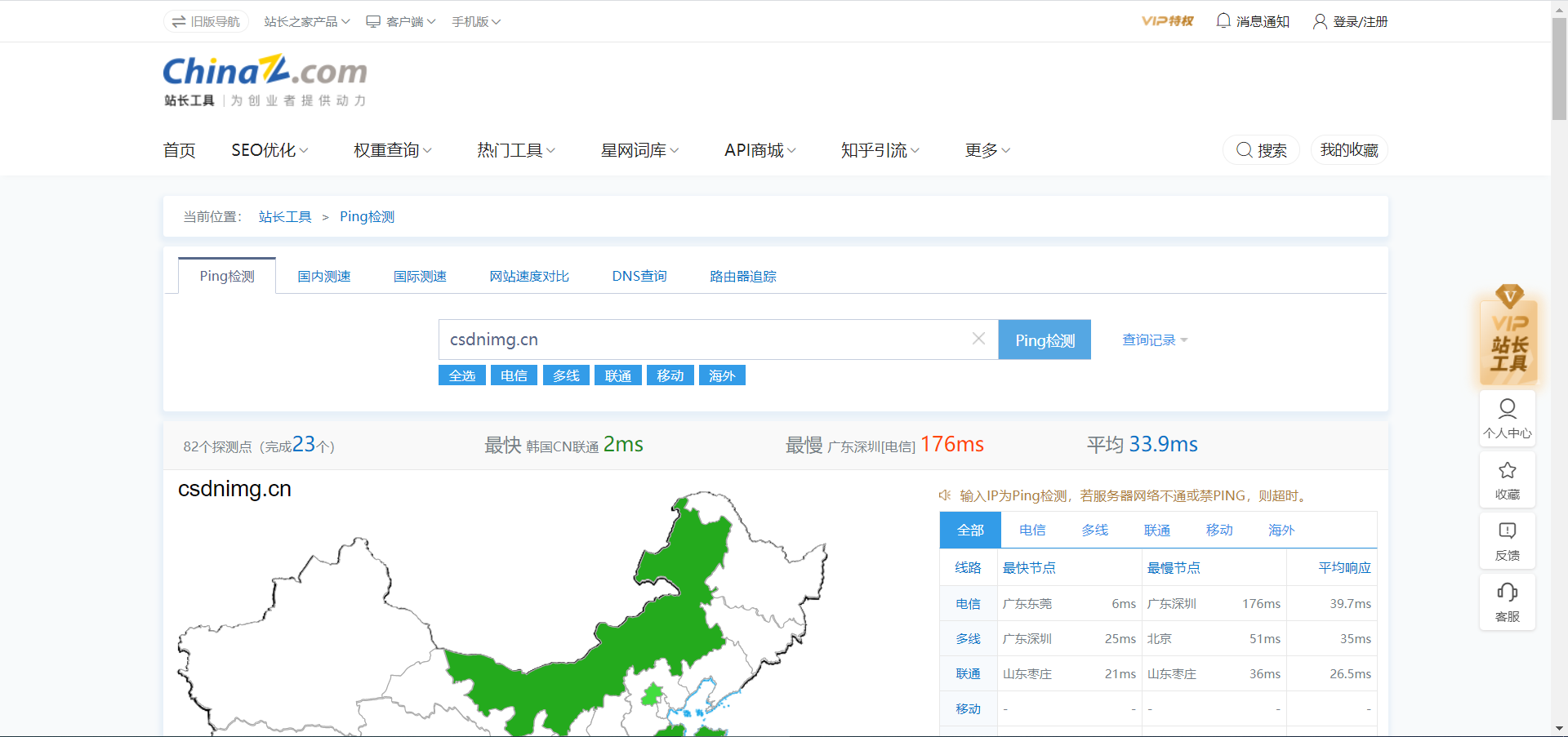Select 多线 tab in results table
1568x737 pixels.
pyautogui.click(x=1094, y=530)
